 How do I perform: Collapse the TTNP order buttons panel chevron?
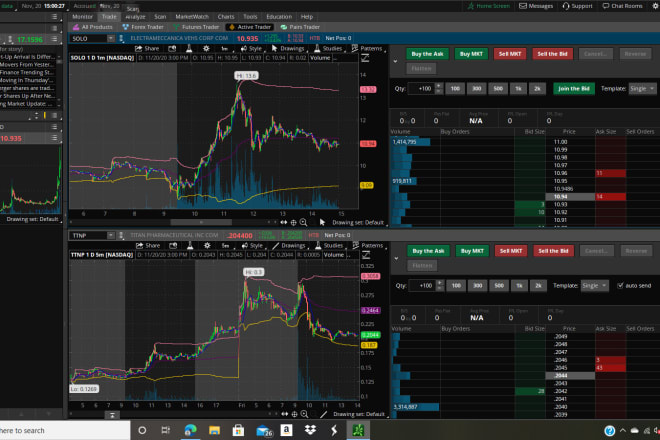click(396, 258)
